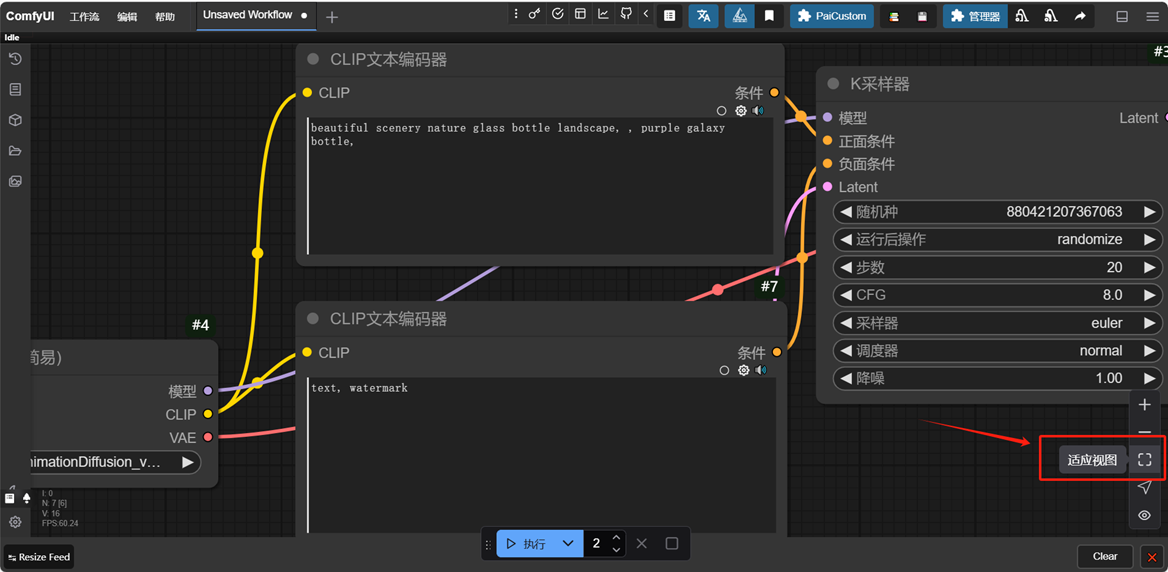Click the translate language icon in toolbar
1168x572 pixels.
point(703,16)
